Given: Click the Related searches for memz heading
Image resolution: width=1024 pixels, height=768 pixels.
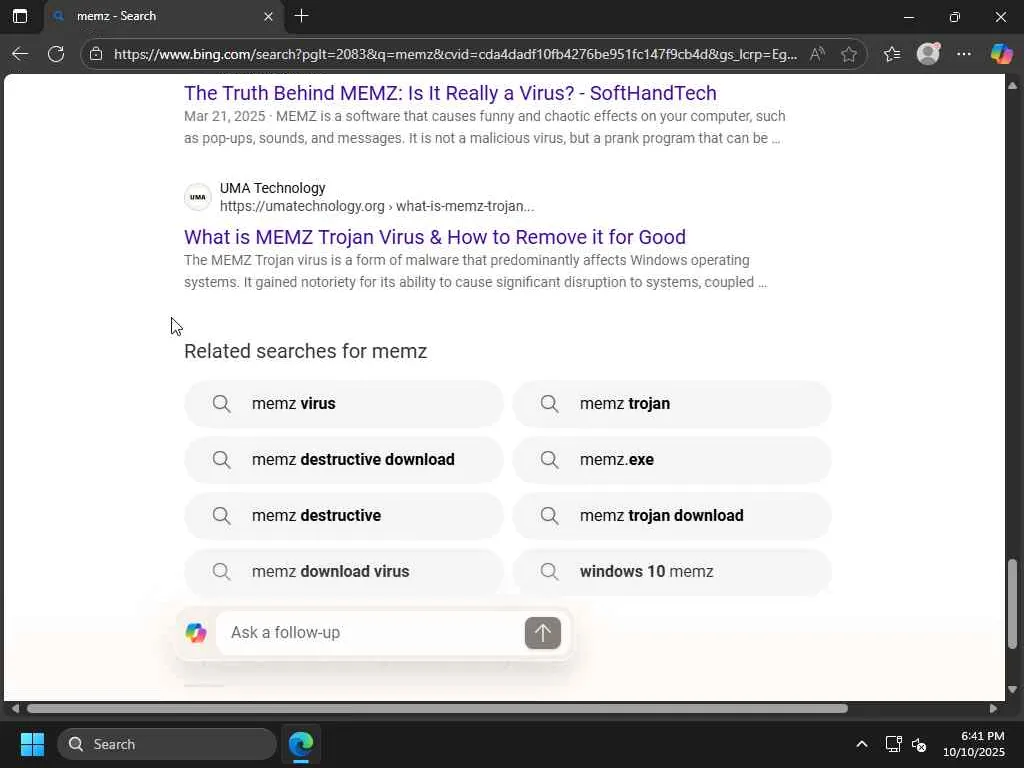Looking at the screenshot, I should click(306, 351).
